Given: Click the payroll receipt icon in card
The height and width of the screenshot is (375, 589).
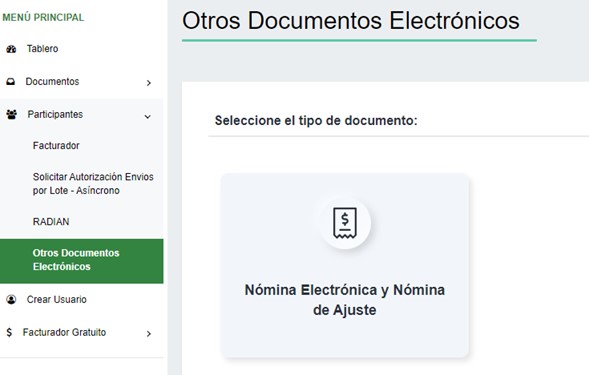Looking at the screenshot, I should (345, 223).
